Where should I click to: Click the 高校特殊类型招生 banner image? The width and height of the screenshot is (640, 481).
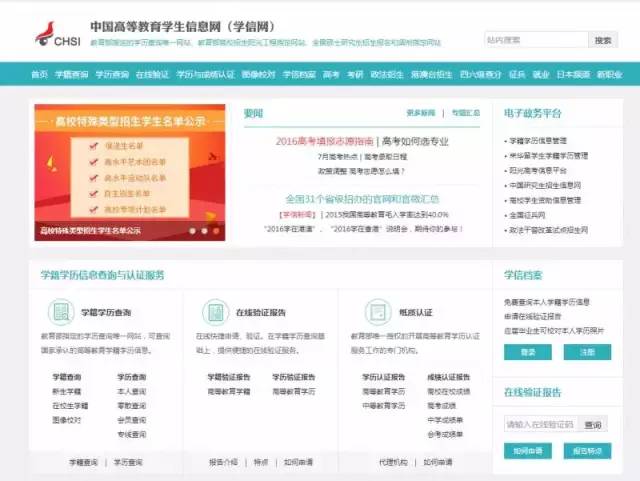[x=130, y=172]
